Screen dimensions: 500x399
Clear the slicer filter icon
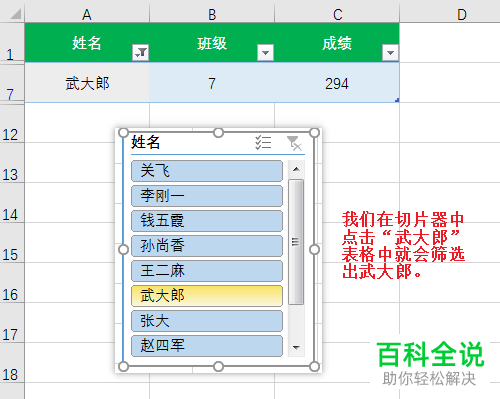pos(294,143)
